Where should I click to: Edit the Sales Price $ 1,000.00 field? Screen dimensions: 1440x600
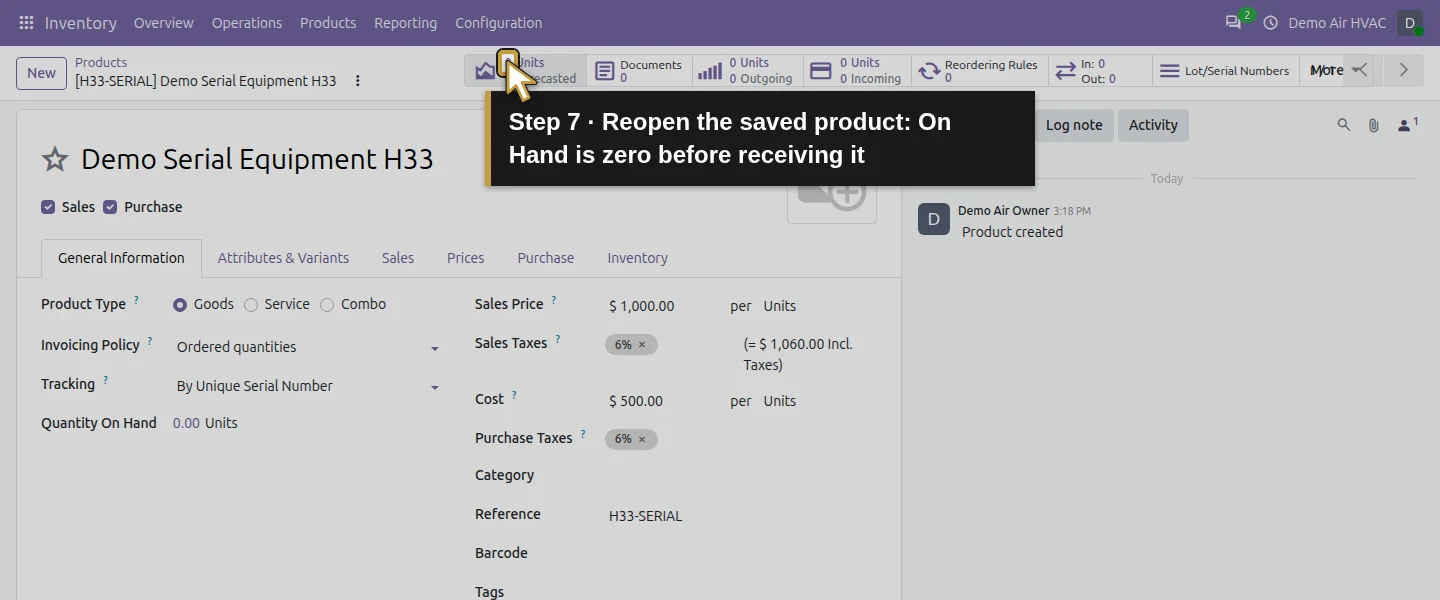[662, 306]
